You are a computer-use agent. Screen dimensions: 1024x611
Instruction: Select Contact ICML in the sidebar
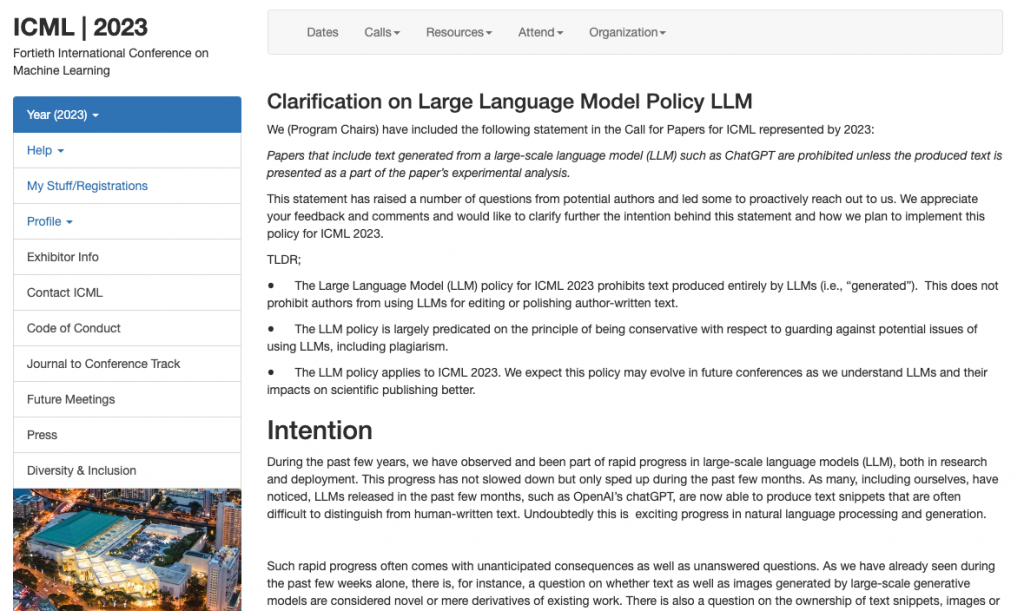pyautogui.click(x=127, y=292)
